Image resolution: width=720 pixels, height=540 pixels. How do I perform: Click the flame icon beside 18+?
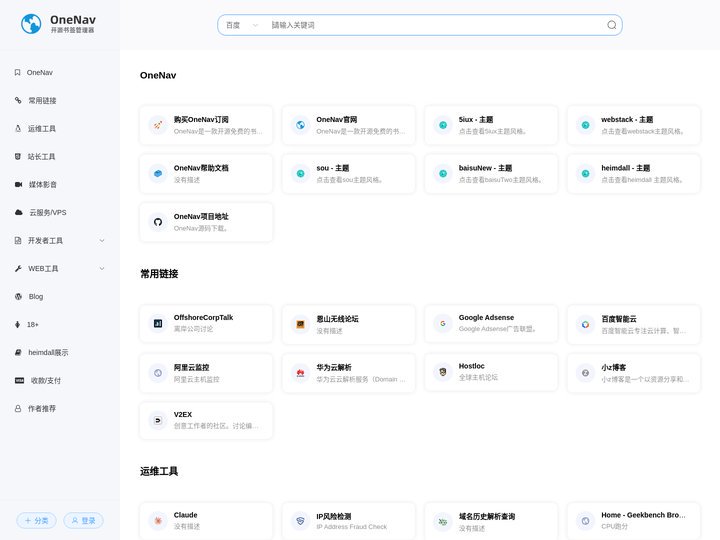pyautogui.click(x=17, y=325)
